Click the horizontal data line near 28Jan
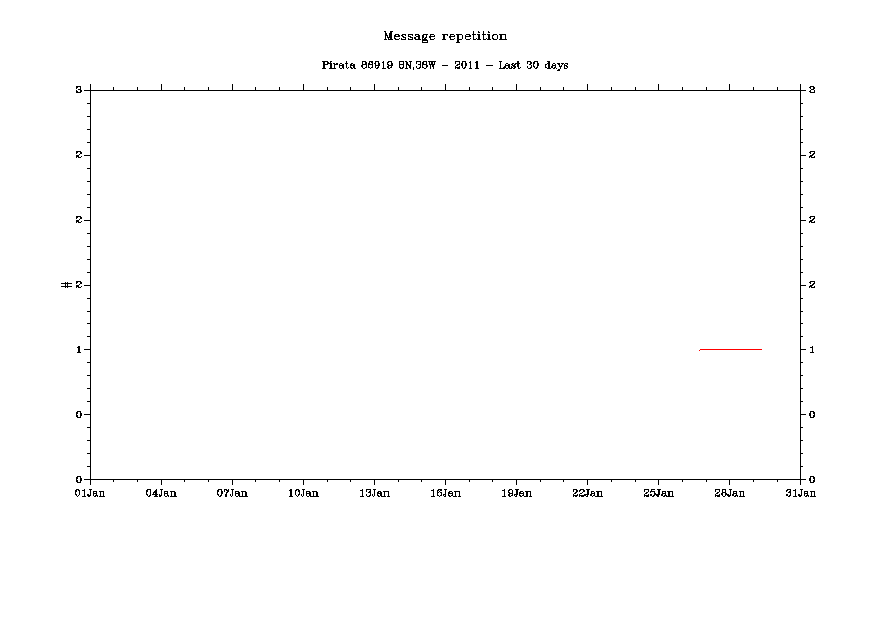Viewport: 891px width, 630px height. tap(730, 349)
